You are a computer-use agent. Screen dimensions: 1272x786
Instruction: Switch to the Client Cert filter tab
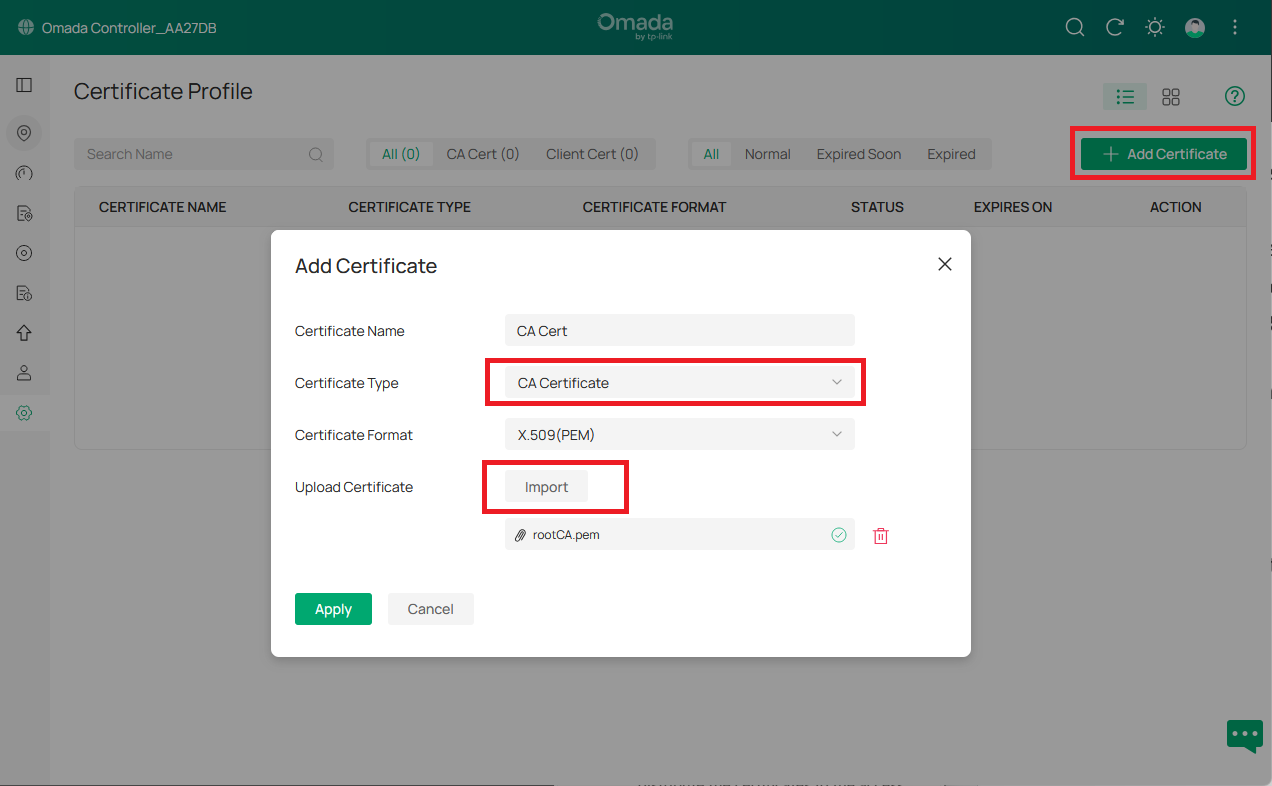tap(593, 154)
